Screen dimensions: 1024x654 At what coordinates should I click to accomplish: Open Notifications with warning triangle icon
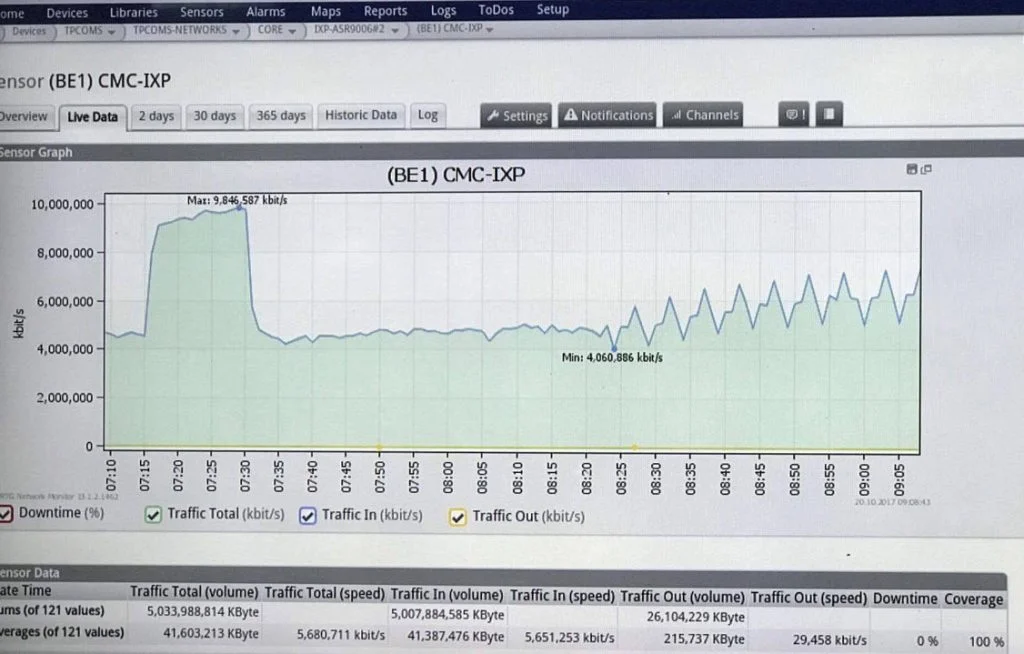608,115
